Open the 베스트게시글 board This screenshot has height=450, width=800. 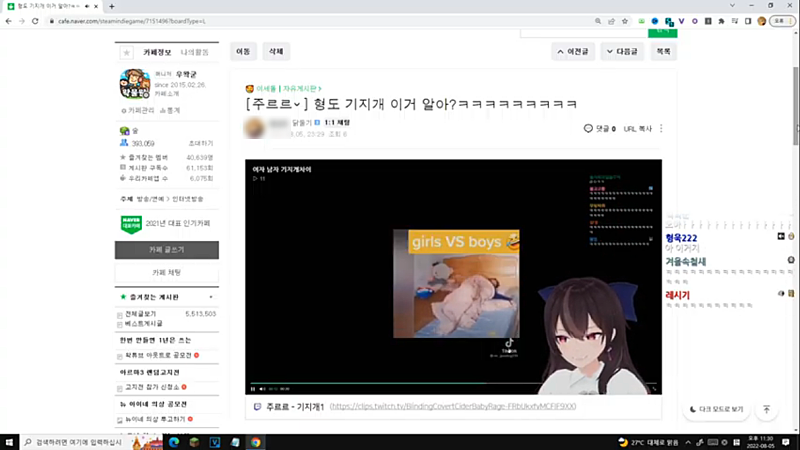coord(144,323)
